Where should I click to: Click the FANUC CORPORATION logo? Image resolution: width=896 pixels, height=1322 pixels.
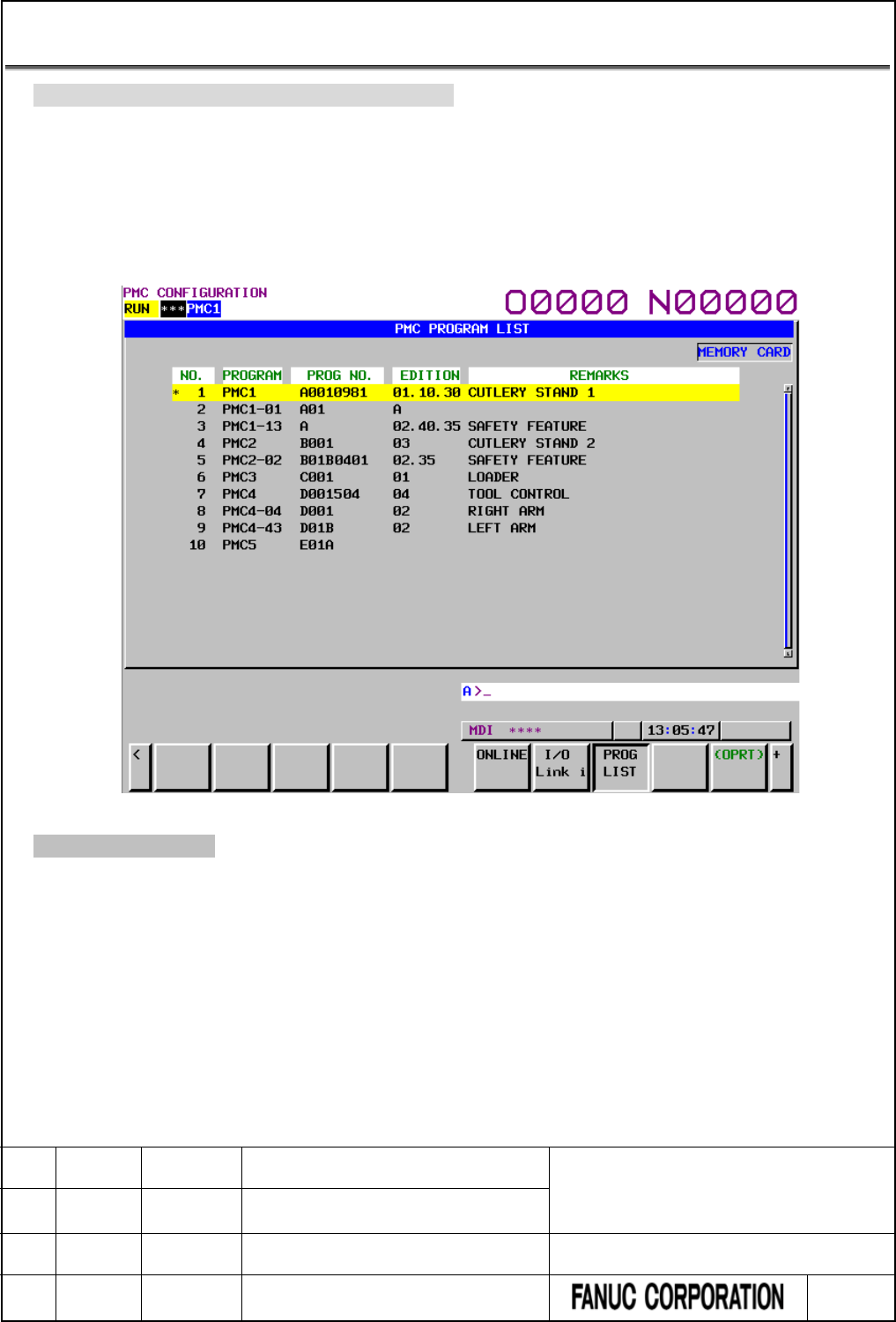[678, 1297]
